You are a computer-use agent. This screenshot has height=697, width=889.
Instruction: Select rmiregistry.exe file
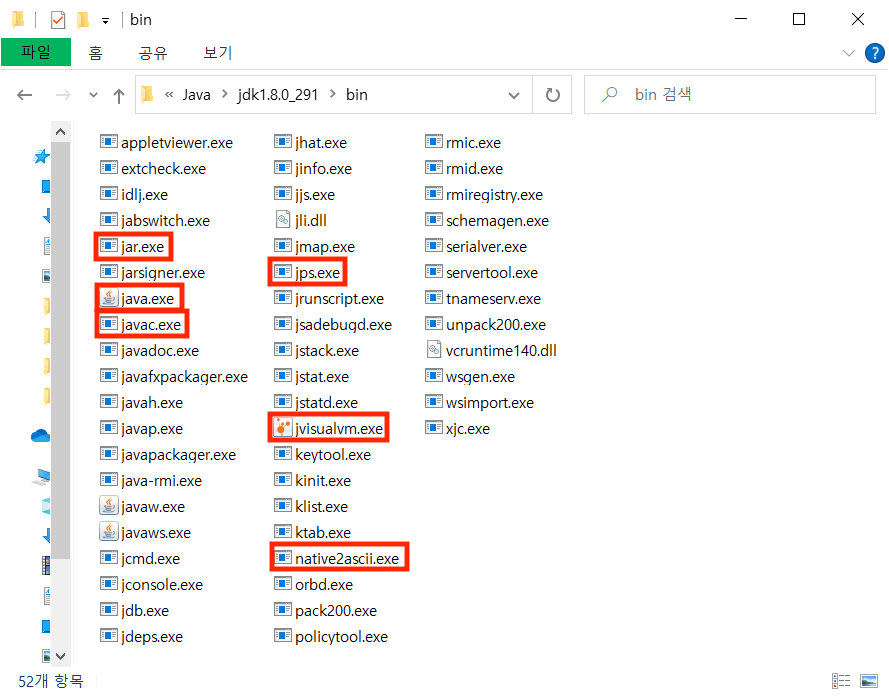pos(484,195)
